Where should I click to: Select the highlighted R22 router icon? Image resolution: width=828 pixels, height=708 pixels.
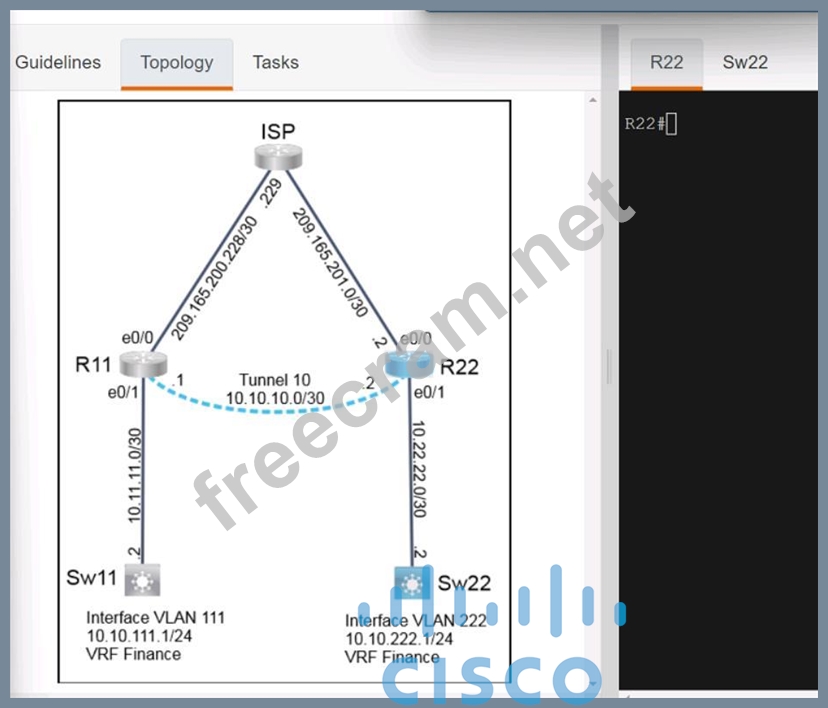(x=407, y=365)
